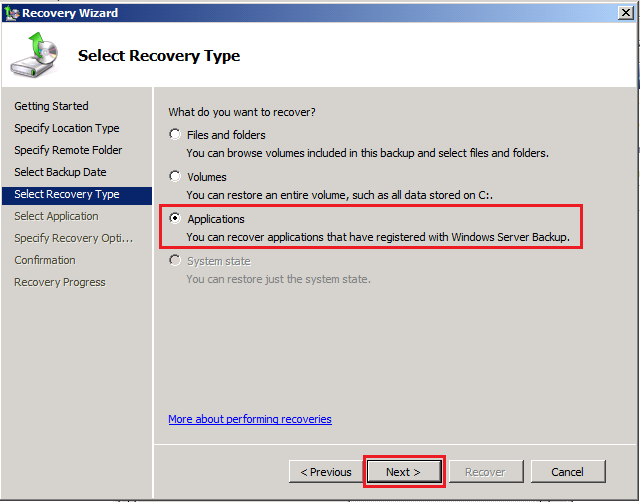Click the highlighted Select Recovery Type step

click(x=66, y=194)
